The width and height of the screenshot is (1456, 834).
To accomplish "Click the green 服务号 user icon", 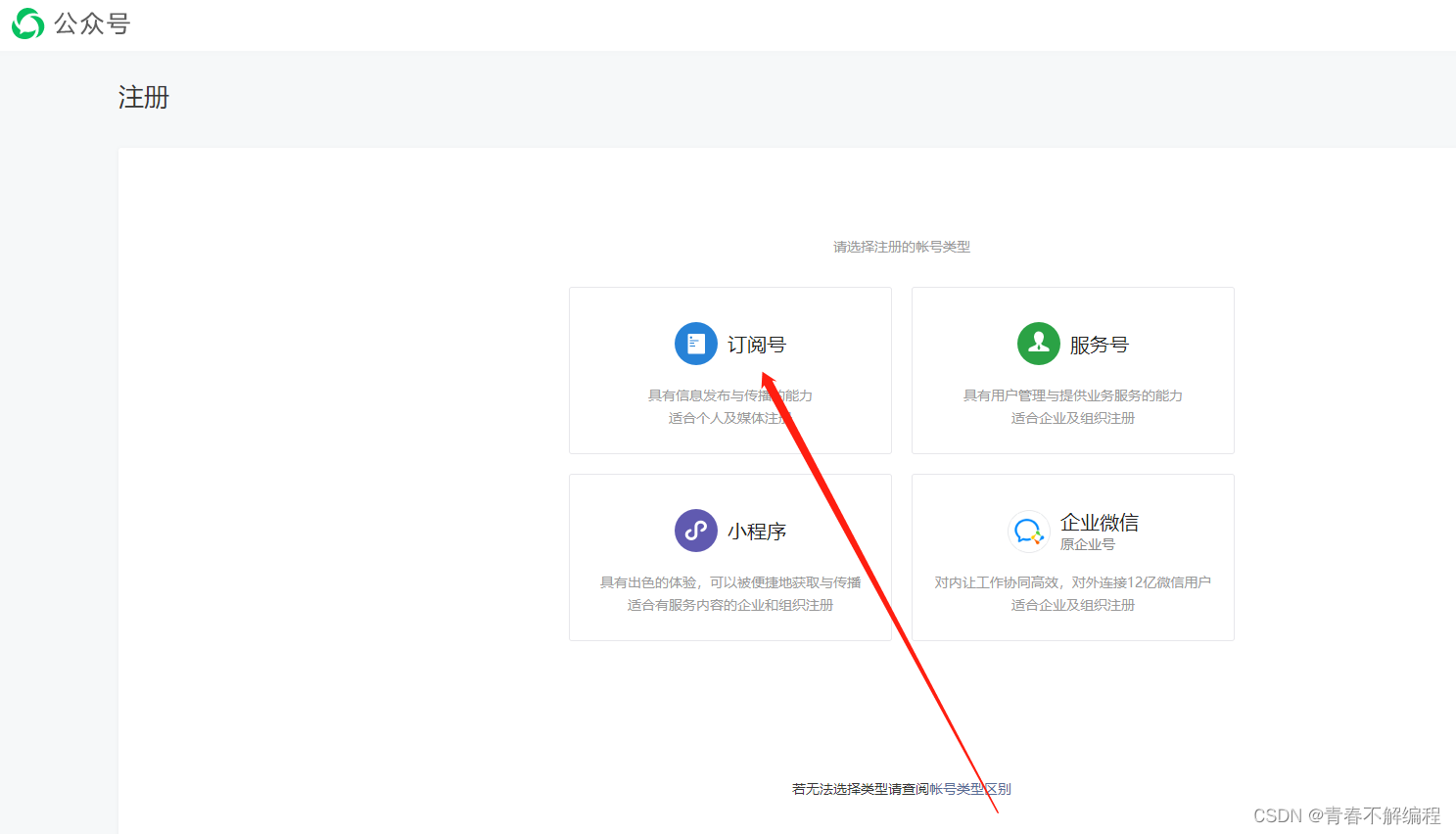I will pos(1039,344).
